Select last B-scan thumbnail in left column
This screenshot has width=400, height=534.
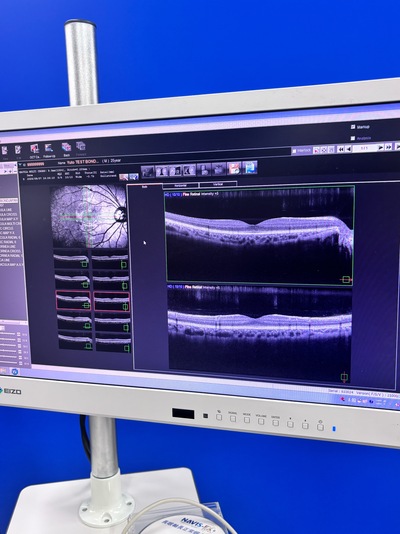(76, 341)
